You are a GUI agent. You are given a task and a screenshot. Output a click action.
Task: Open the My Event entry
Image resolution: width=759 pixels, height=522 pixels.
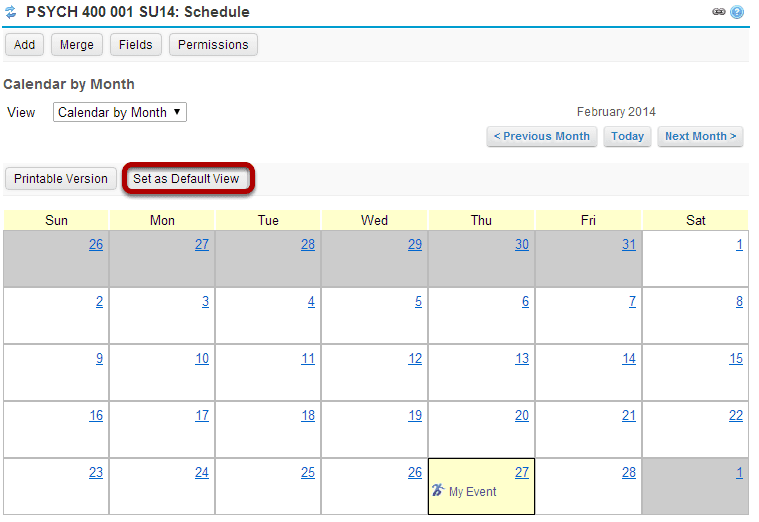click(472, 492)
